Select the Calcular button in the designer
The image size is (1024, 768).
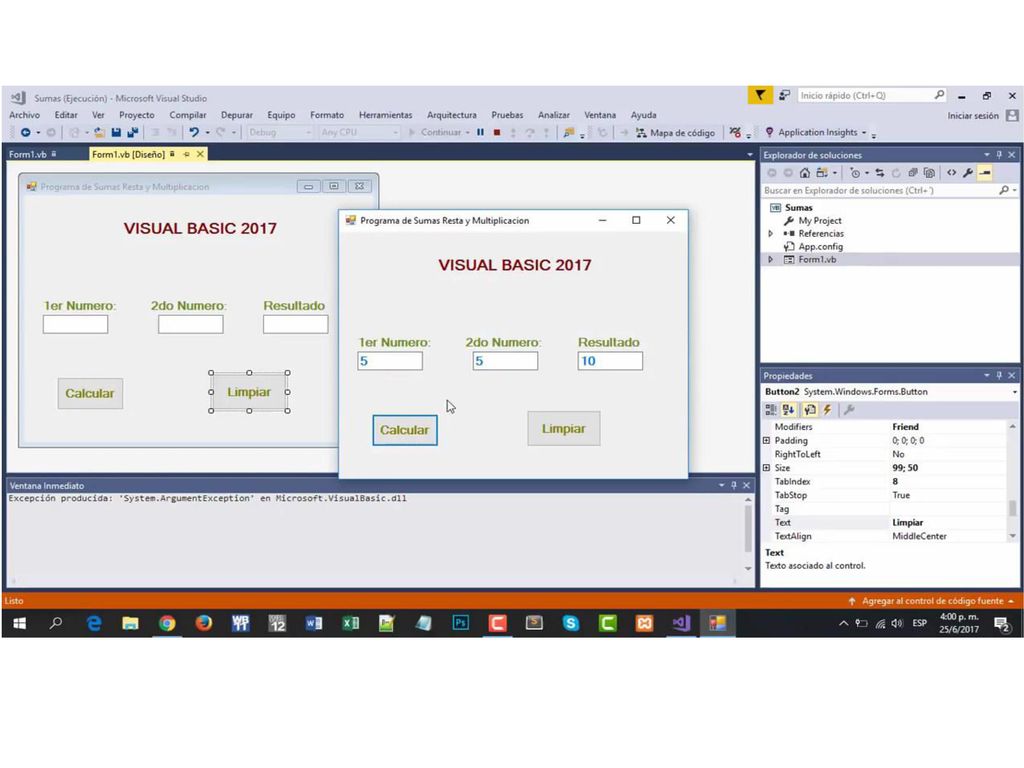point(90,393)
